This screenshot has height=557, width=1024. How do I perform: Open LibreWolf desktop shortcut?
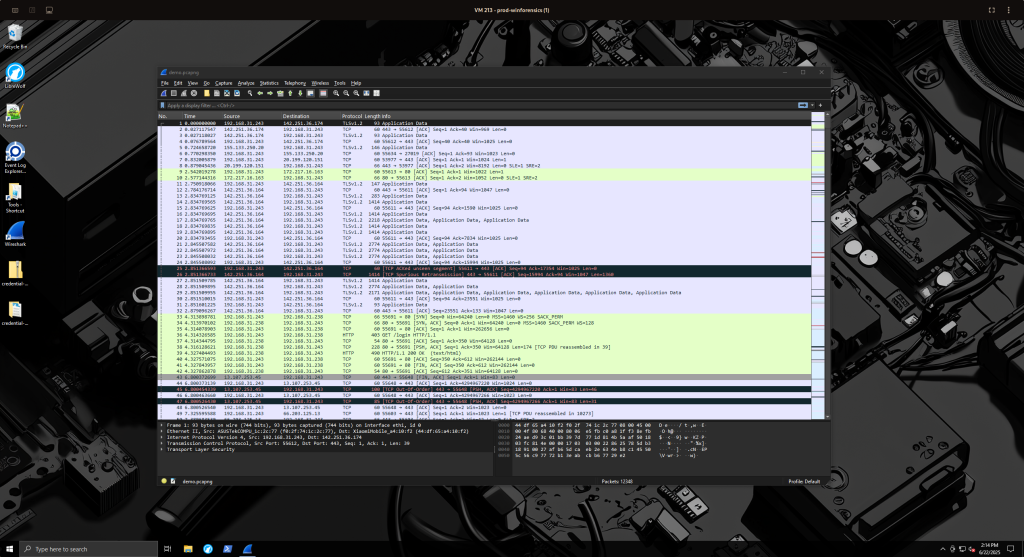pyautogui.click(x=15, y=76)
